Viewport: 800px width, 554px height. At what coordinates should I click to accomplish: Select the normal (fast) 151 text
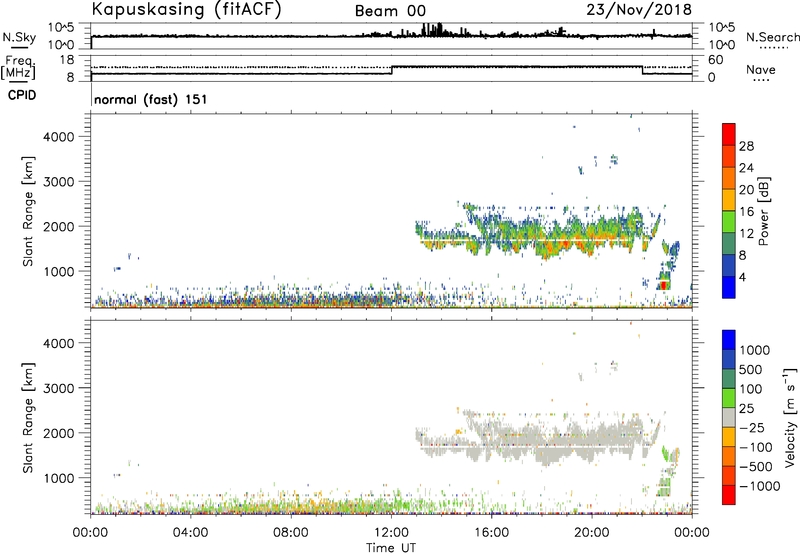[151, 99]
